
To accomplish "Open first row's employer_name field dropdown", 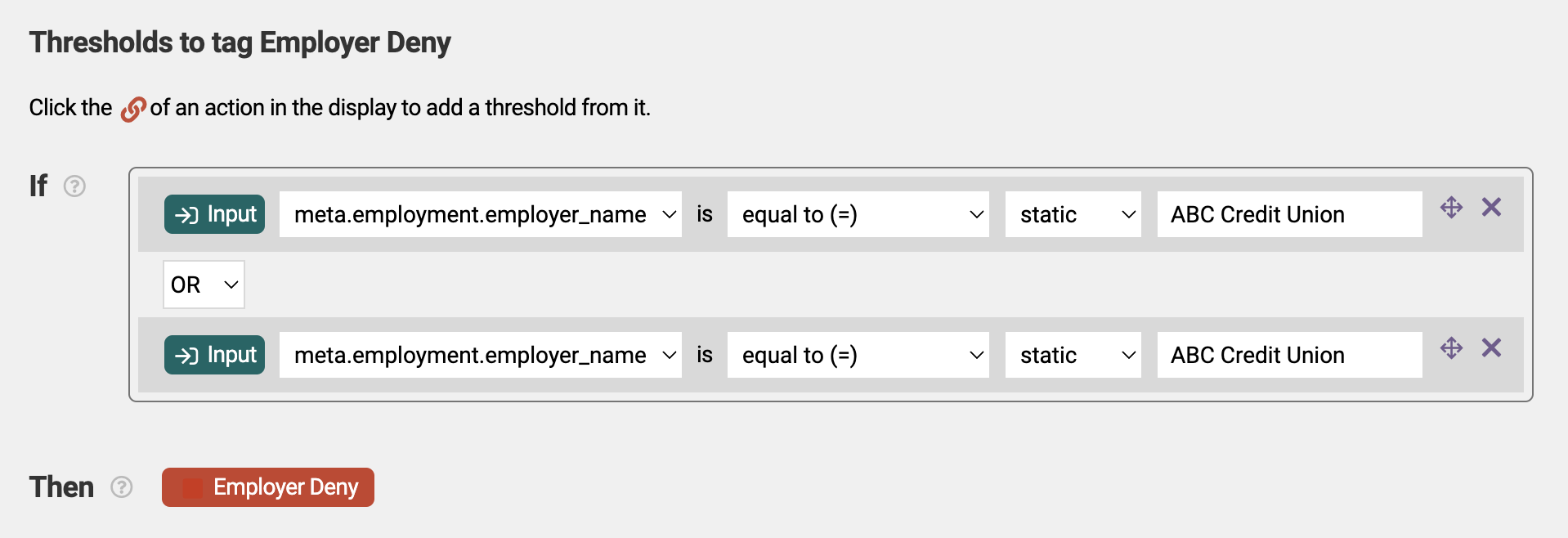I will pos(481,214).
